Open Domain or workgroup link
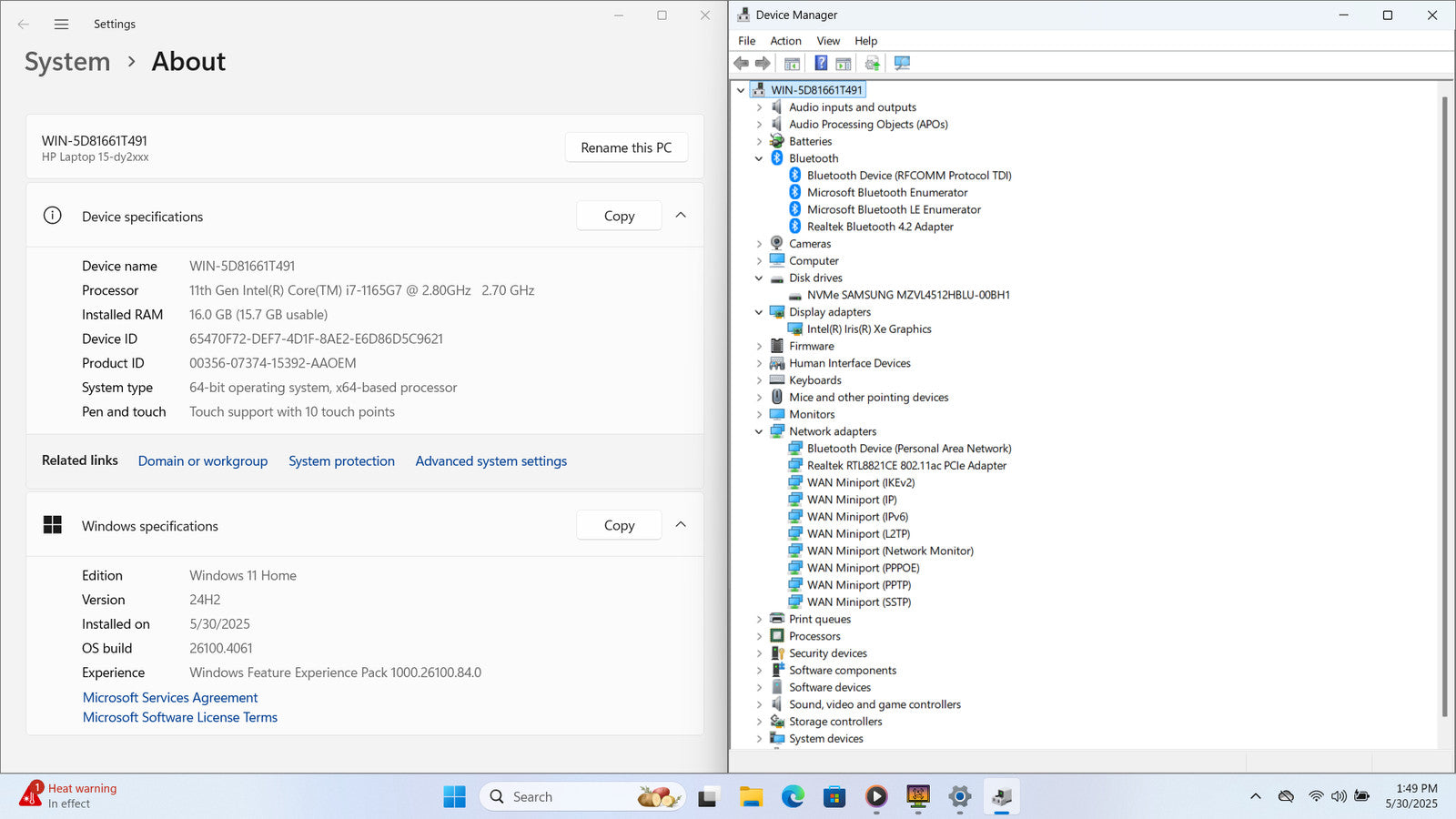1456x819 pixels. pyautogui.click(x=203, y=461)
